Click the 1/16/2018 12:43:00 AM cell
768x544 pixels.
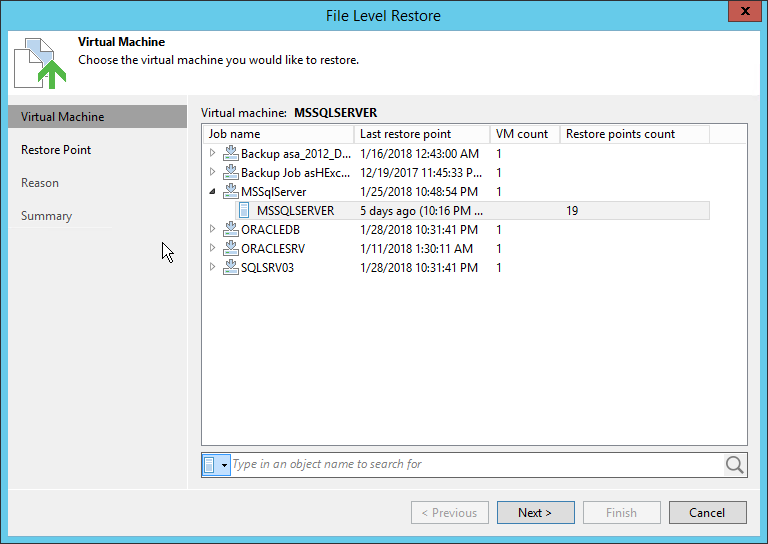coord(419,154)
